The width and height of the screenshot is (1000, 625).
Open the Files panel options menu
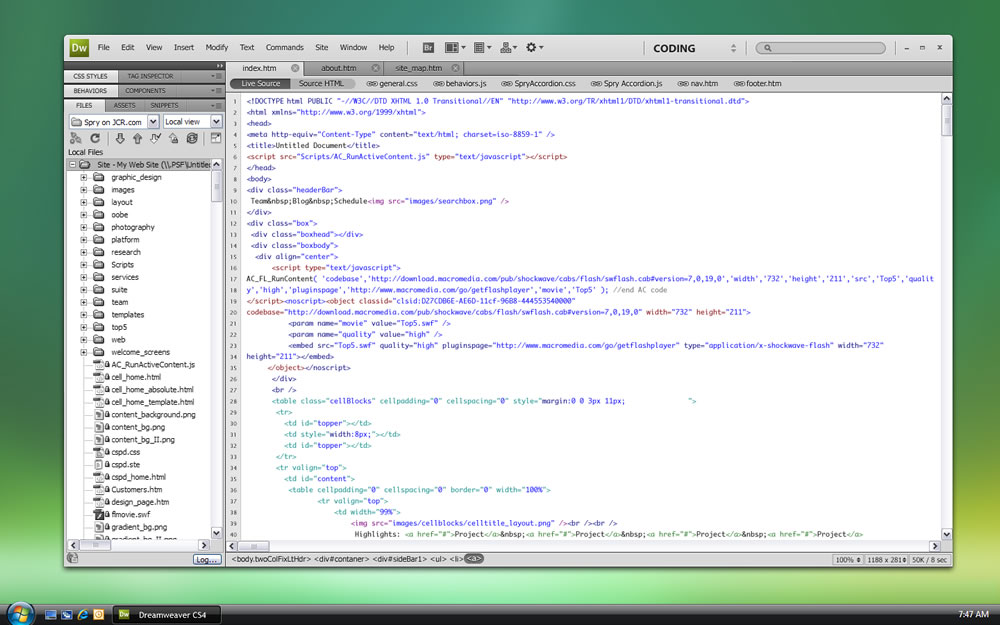pyautogui.click(x=217, y=106)
